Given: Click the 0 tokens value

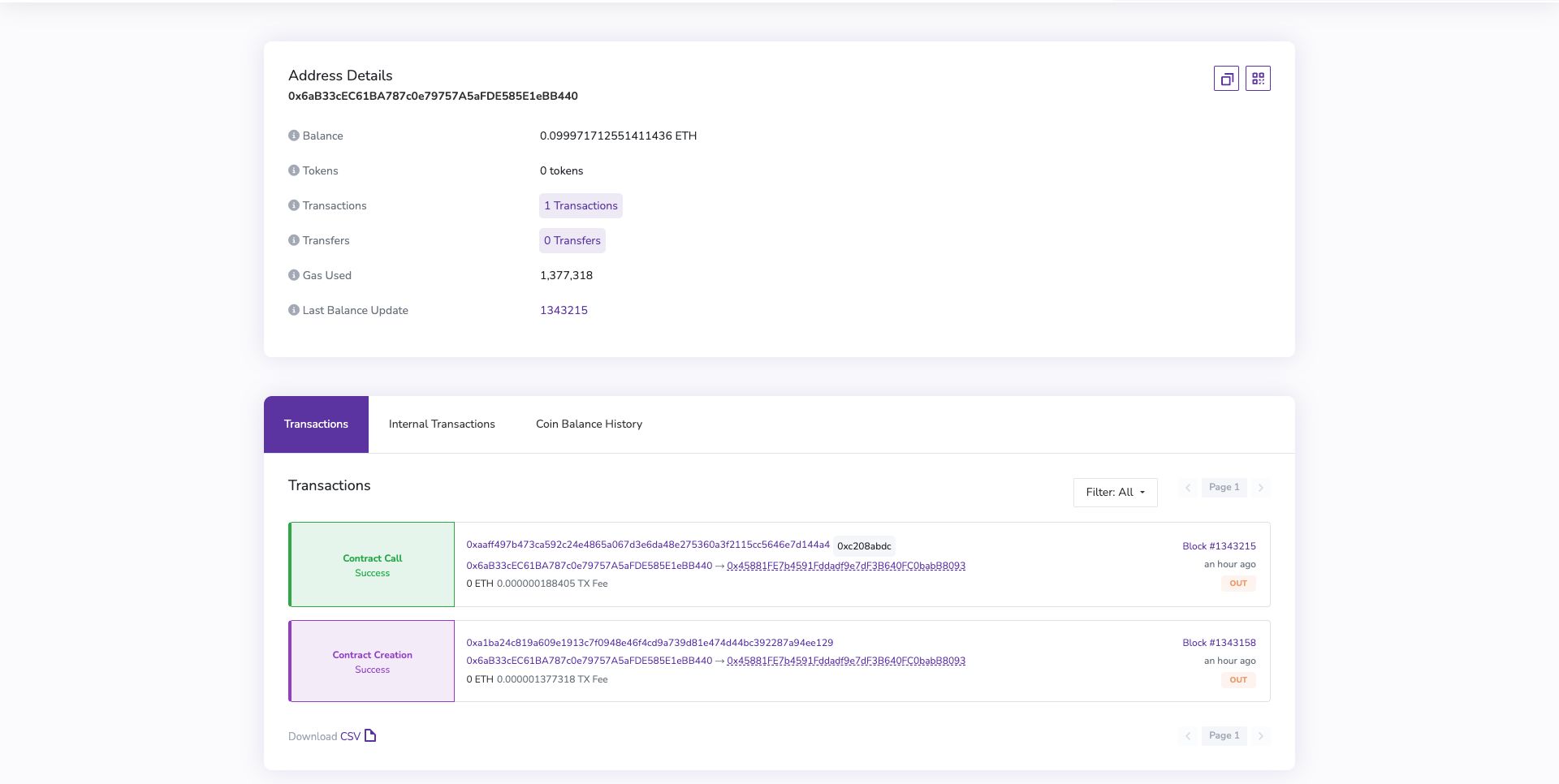Looking at the screenshot, I should coord(561,170).
